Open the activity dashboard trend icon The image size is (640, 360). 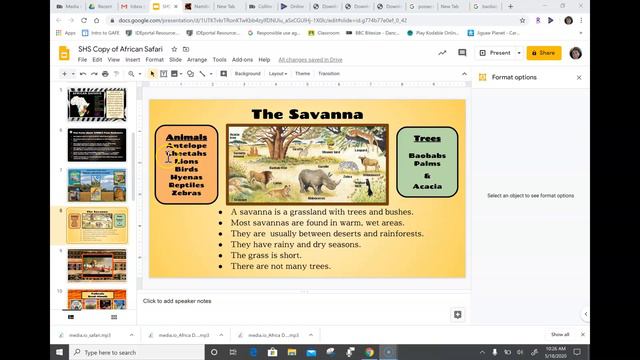442,53
